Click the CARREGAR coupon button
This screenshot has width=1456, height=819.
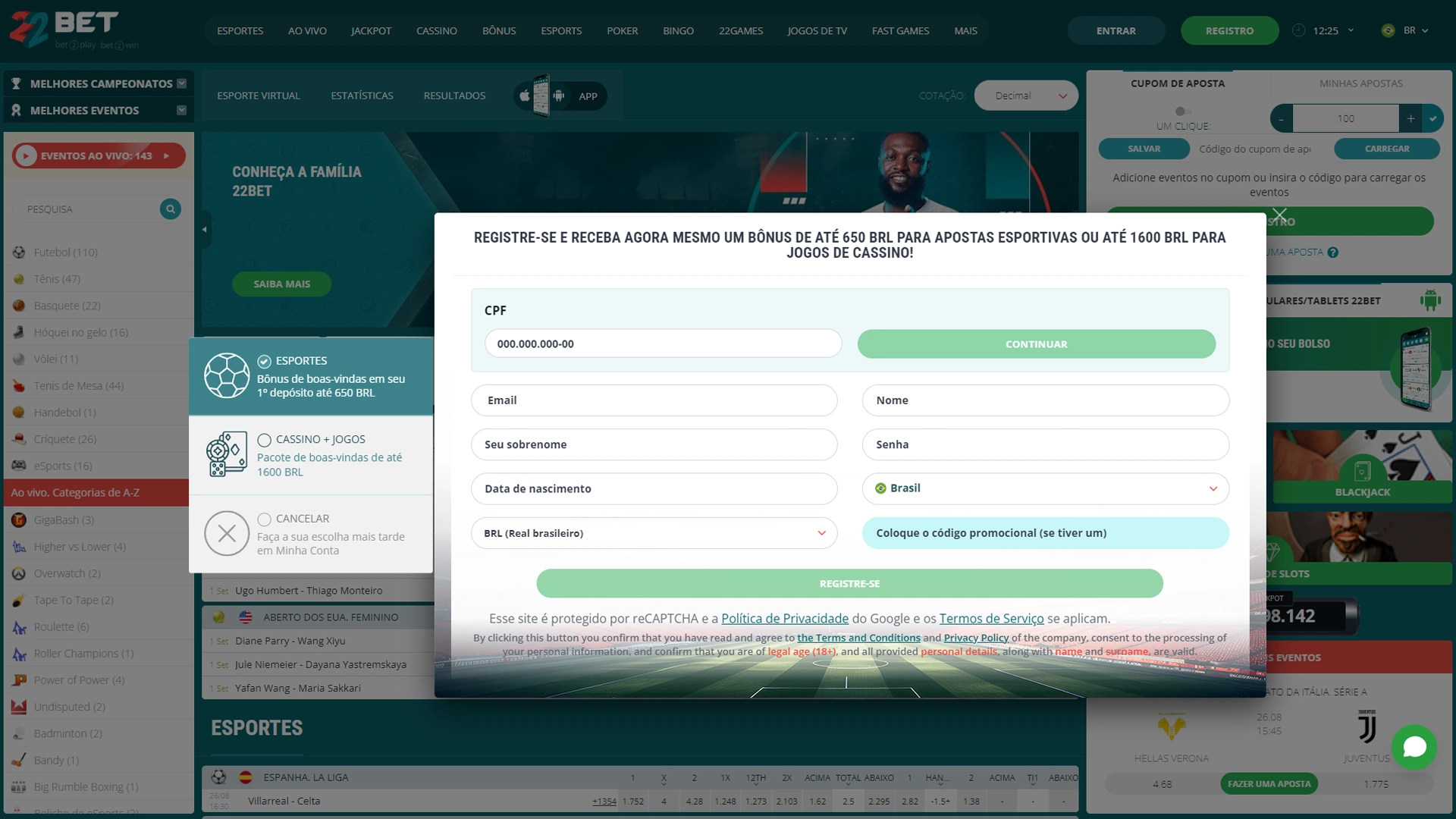[1387, 149]
